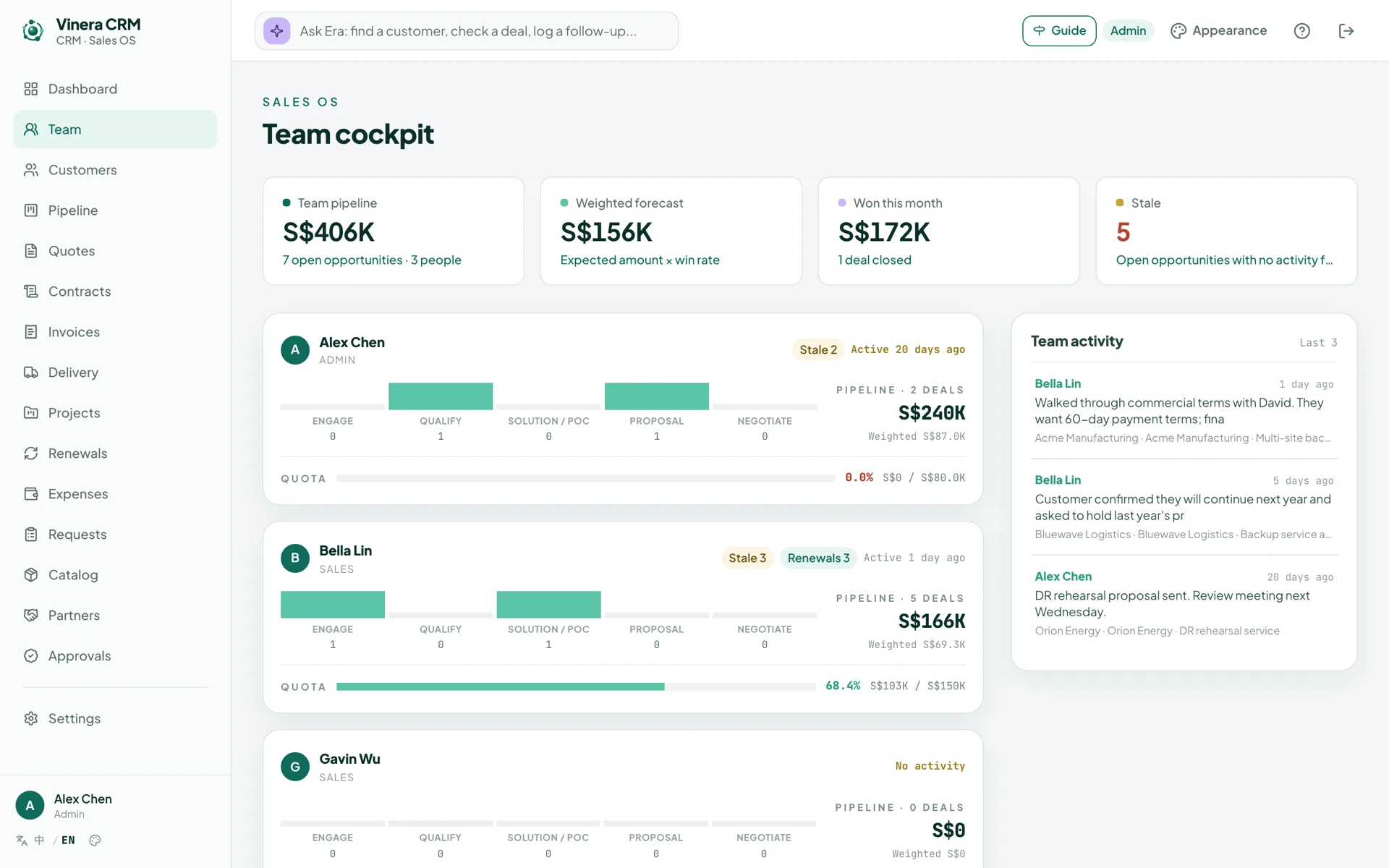The width and height of the screenshot is (1389, 868).
Task: Focus the Ask Era search field
Action: (x=467, y=31)
